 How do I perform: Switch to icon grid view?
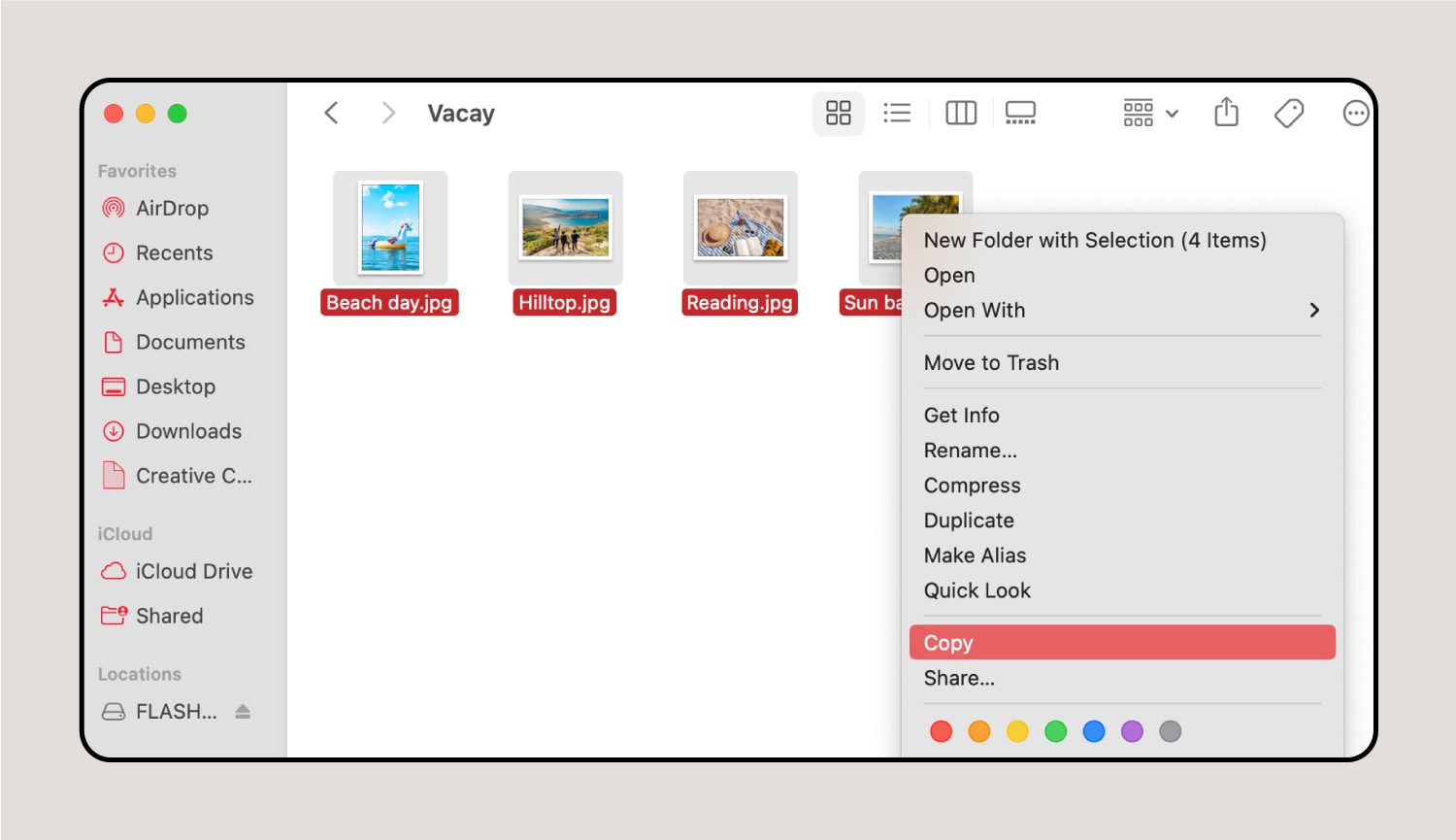(838, 113)
